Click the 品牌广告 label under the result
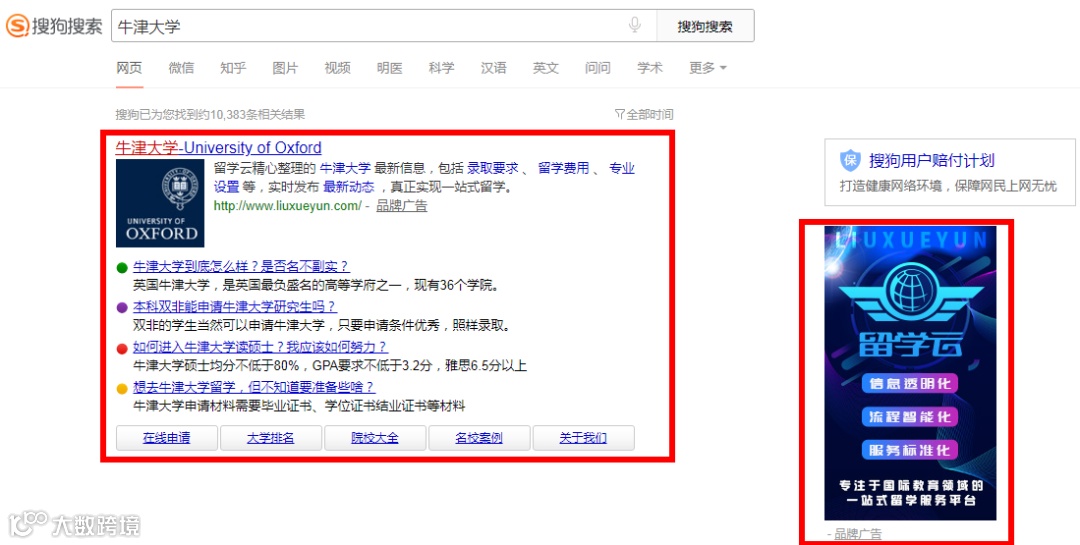The width and height of the screenshot is (1080, 545). (402, 205)
